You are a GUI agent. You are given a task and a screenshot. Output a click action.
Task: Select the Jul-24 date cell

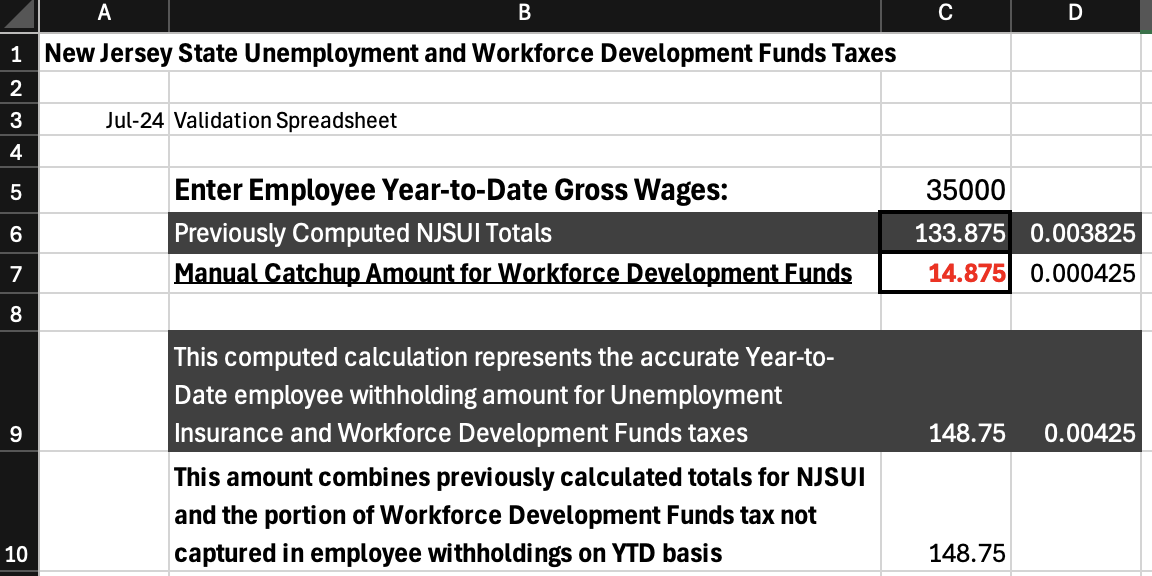103,119
